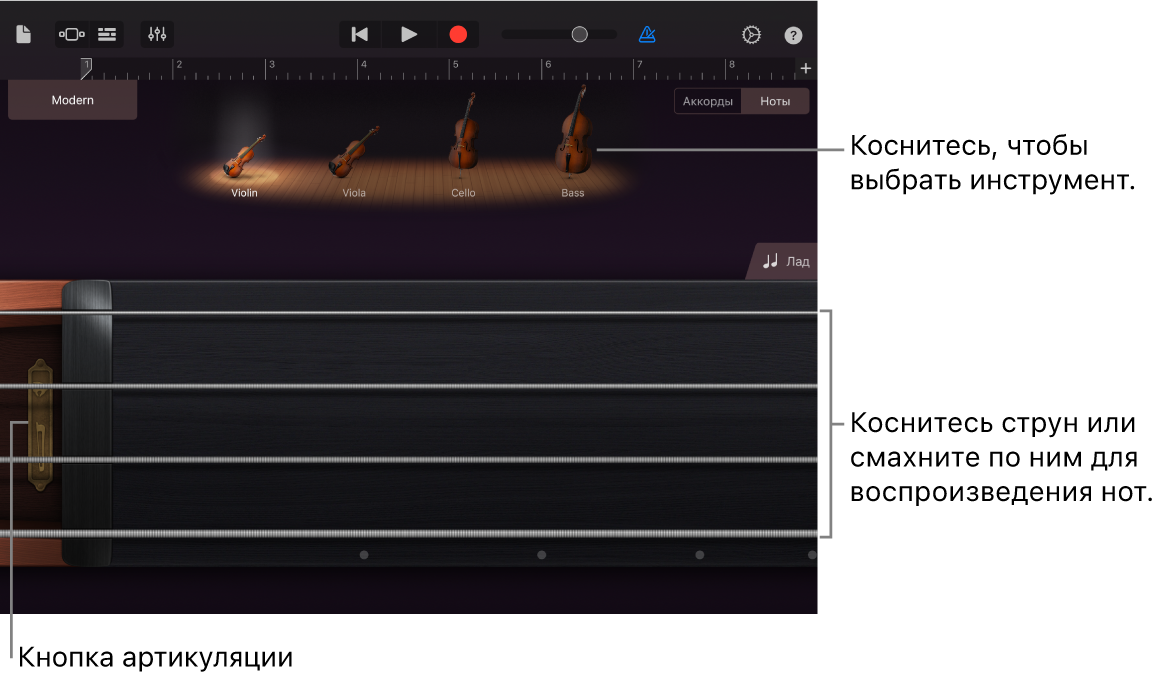The image size is (1160, 684).
Task: Open the instrument browser button
Action: coord(72,35)
